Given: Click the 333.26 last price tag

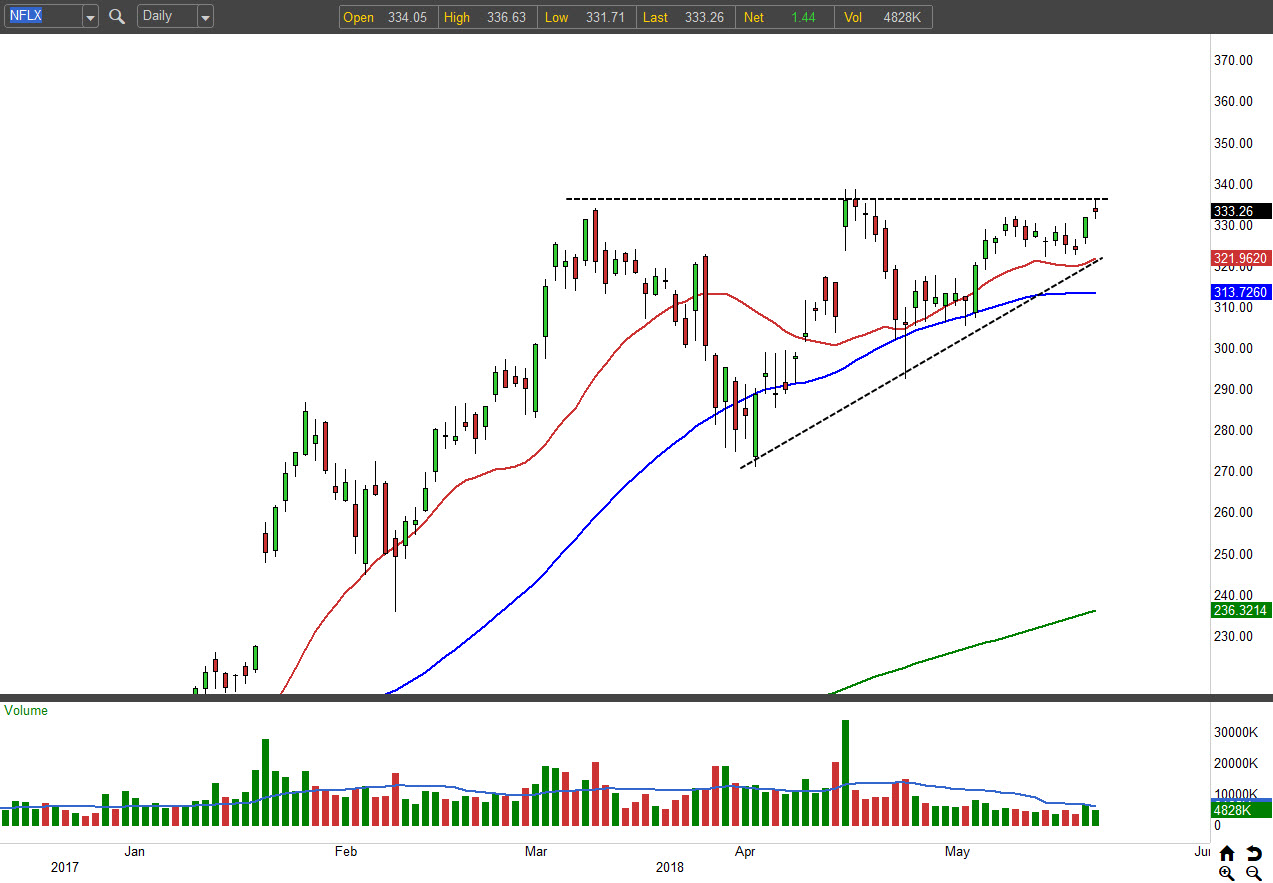Looking at the screenshot, I should (x=1241, y=211).
